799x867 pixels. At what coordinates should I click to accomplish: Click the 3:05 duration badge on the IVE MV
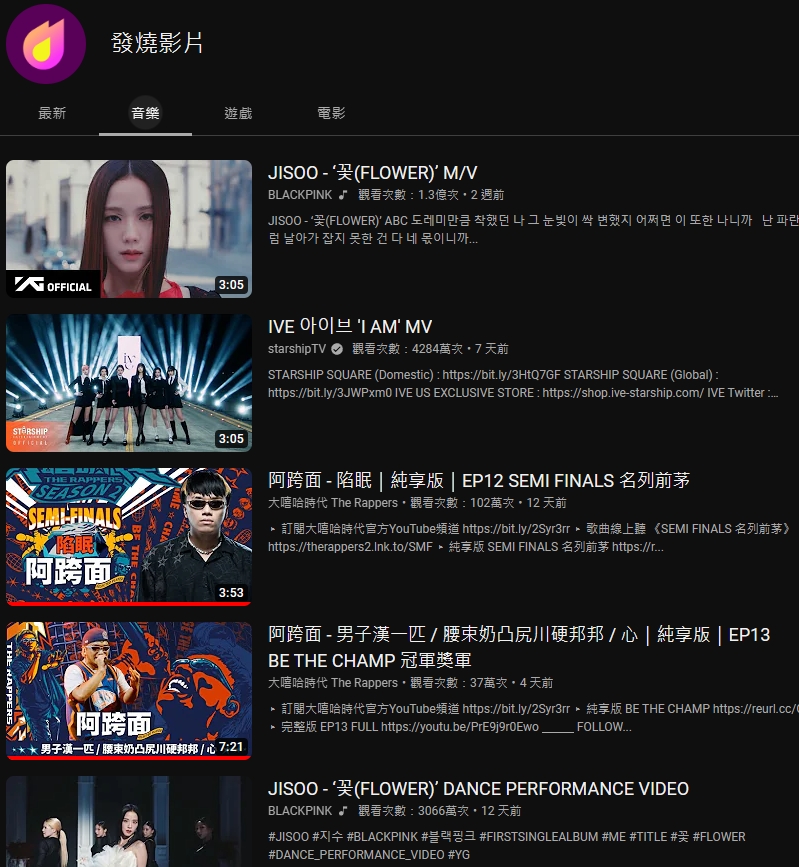[231, 438]
